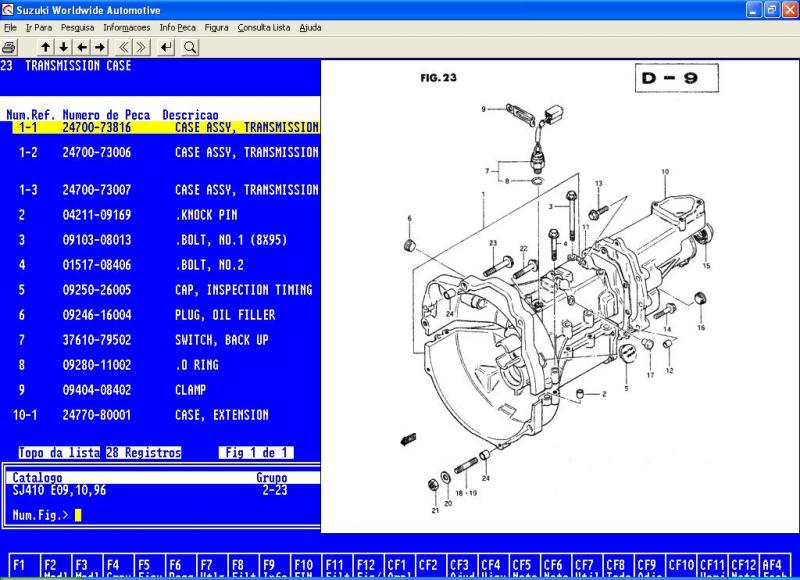Click the double left chevron button
Image resolution: width=800 pixels, height=580 pixels.
tap(123, 47)
